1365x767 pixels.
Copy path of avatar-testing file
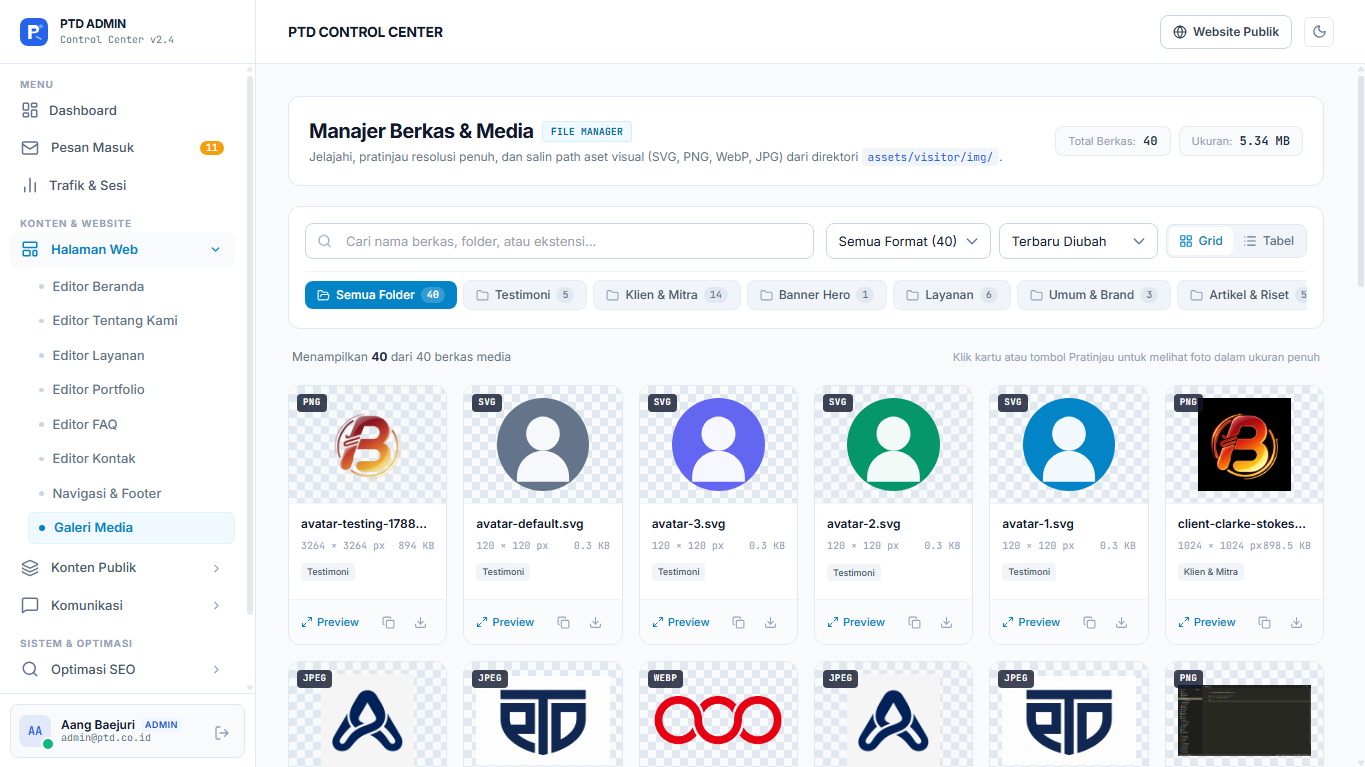(388, 622)
